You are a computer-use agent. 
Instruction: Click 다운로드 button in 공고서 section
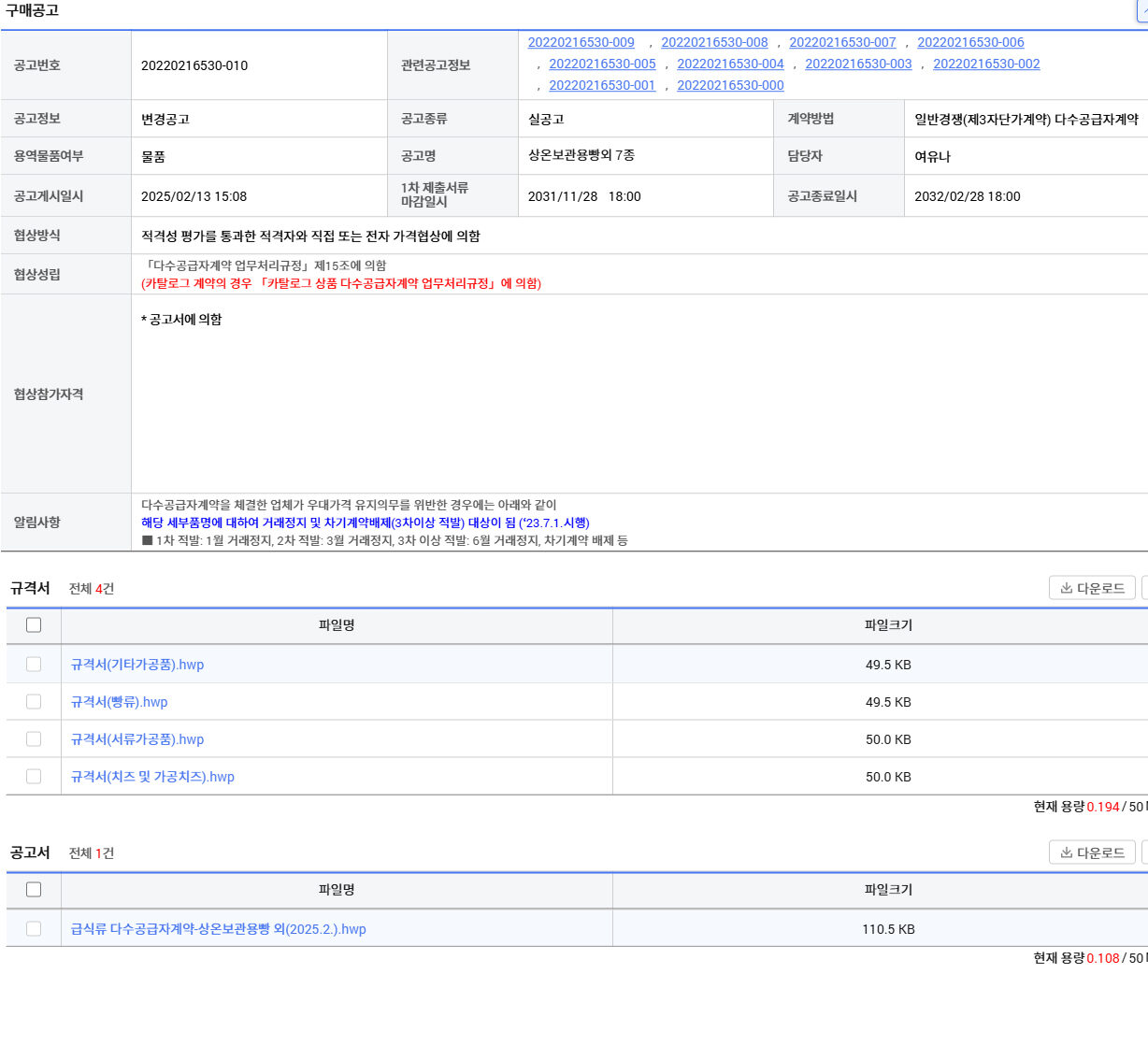pos(1092,852)
